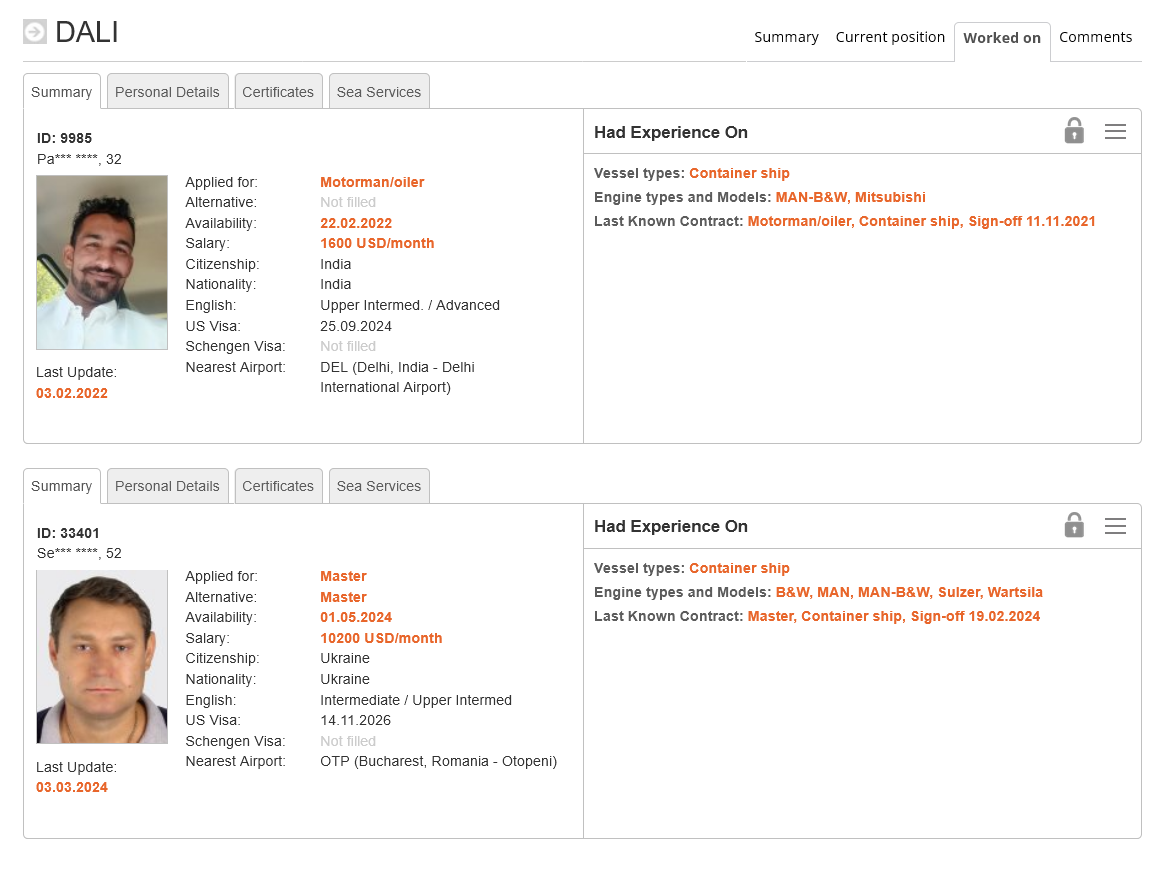Open hamburger menu in Pa*** record

(x=1115, y=131)
